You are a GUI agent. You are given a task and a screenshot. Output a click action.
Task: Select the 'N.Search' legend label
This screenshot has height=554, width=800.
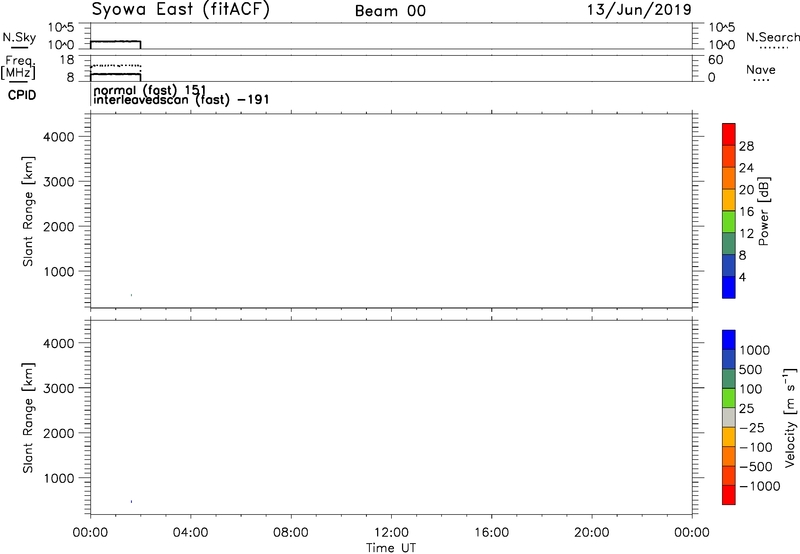tap(773, 37)
